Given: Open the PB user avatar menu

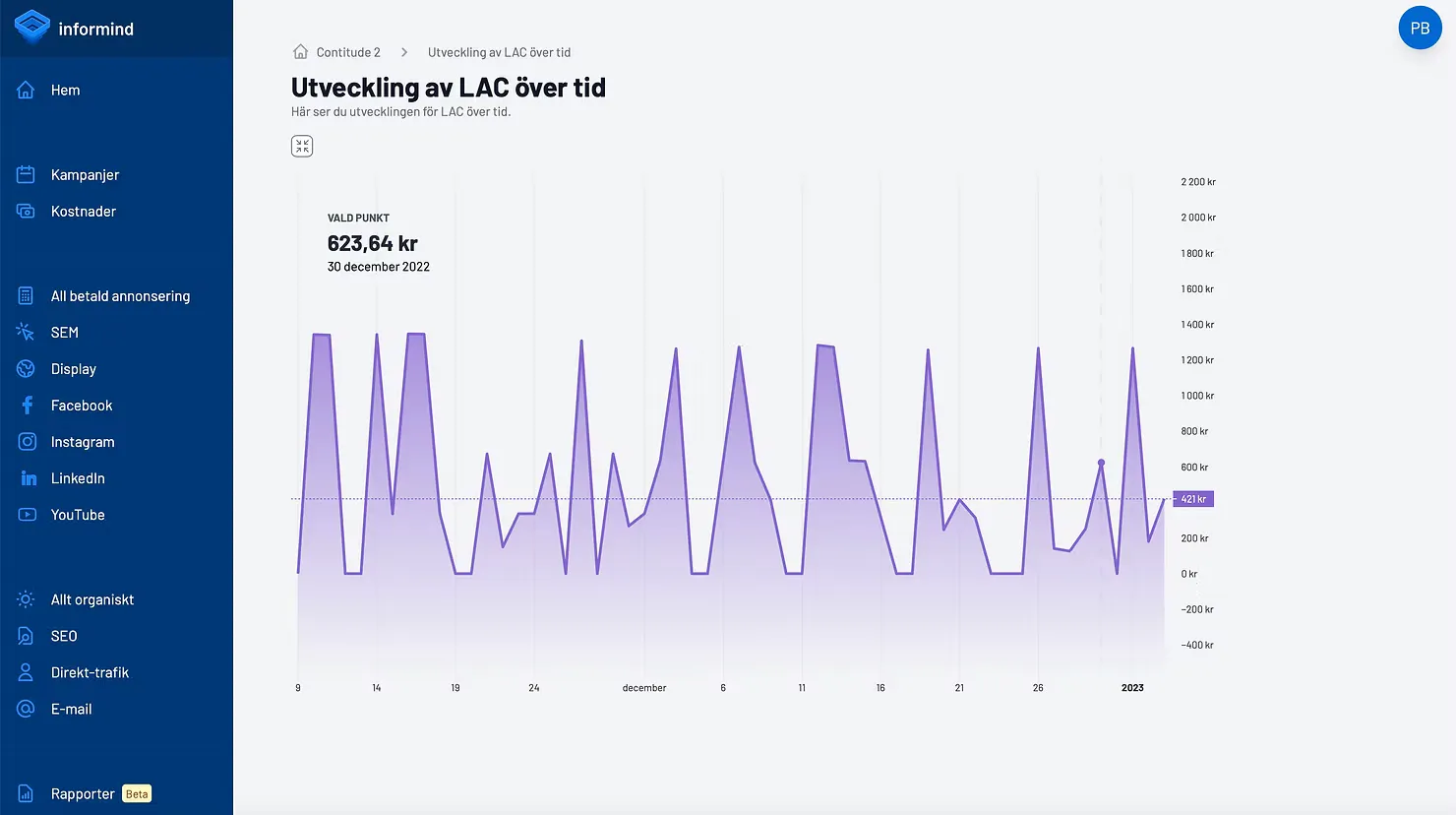Looking at the screenshot, I should [x=1420, y=29].
